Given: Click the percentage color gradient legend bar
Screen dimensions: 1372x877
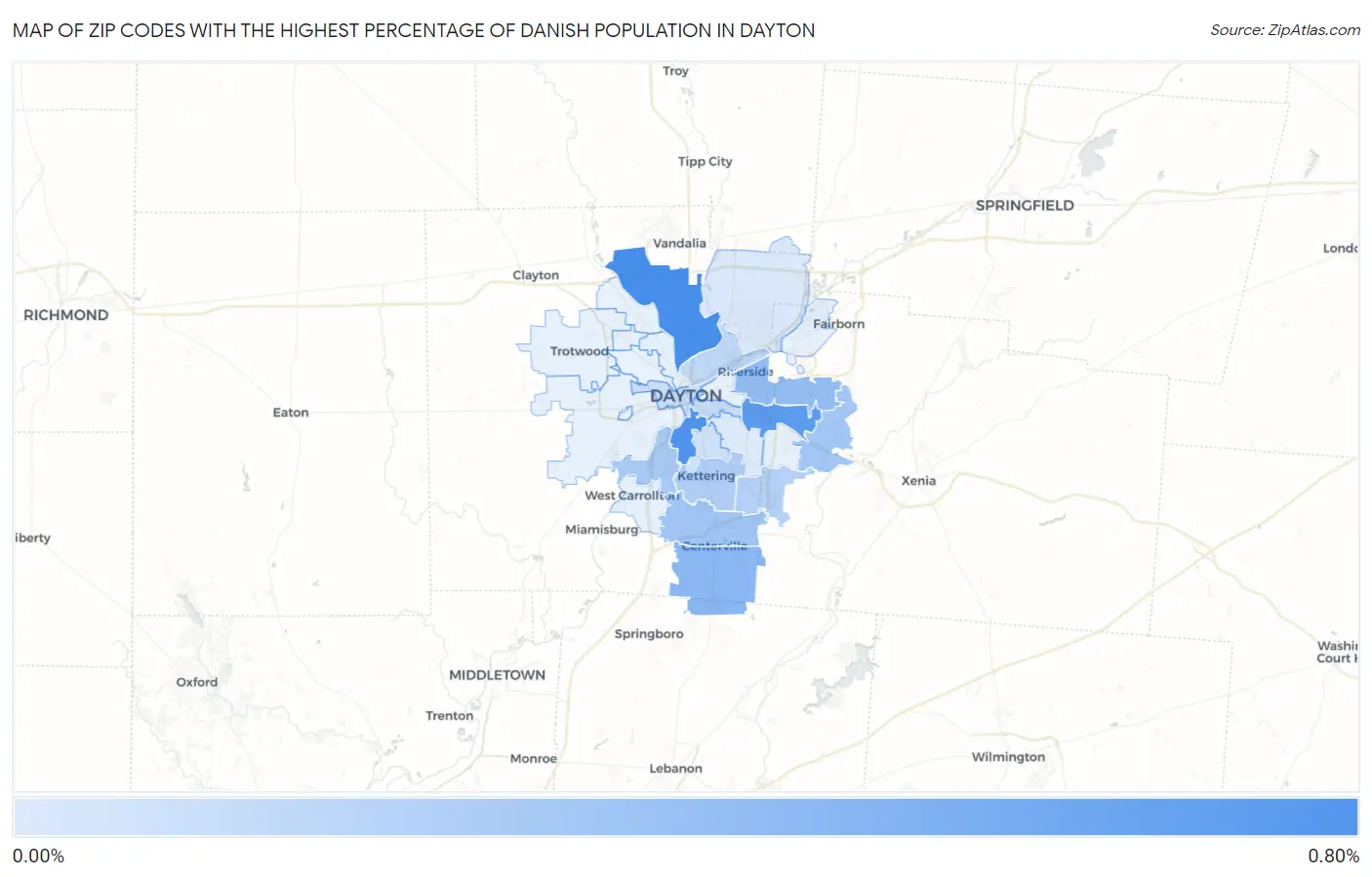Looking at the screenshot, I should click(686, 817).
